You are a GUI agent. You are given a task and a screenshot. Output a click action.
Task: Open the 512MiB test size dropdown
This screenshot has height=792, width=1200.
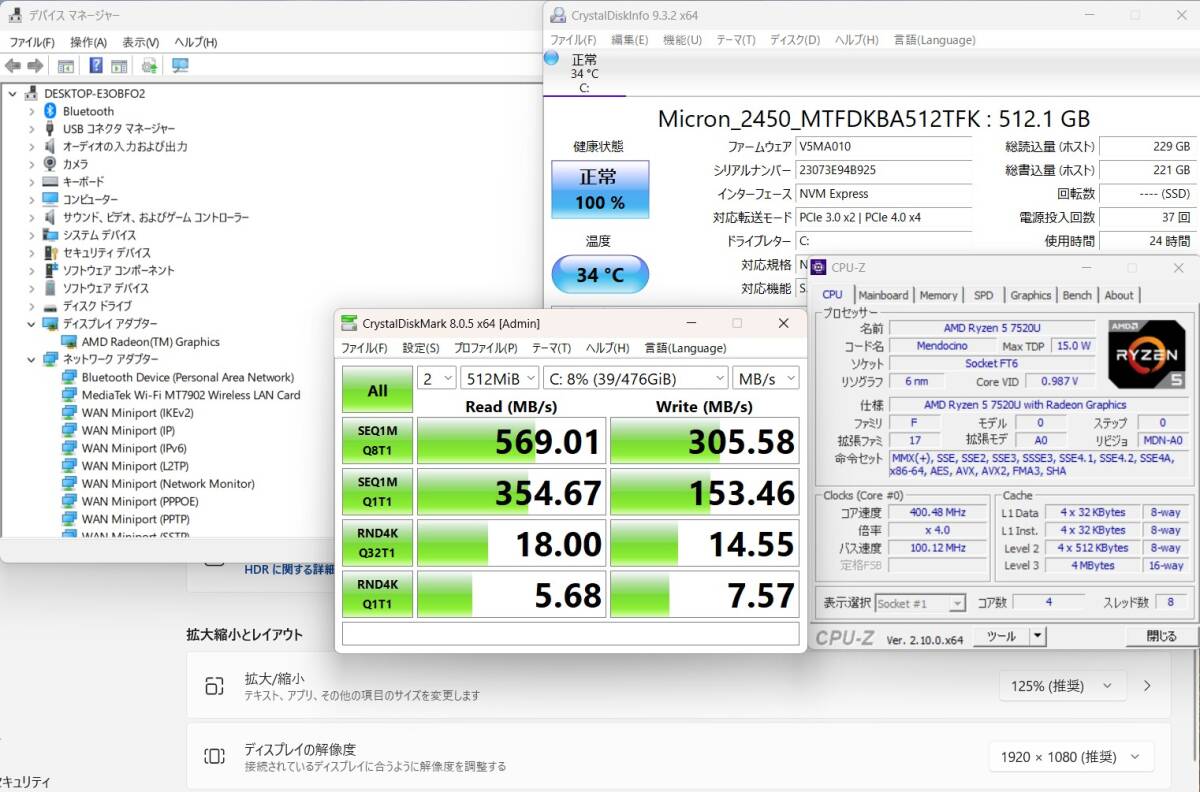pyautogui.click(x=499, y=378)
